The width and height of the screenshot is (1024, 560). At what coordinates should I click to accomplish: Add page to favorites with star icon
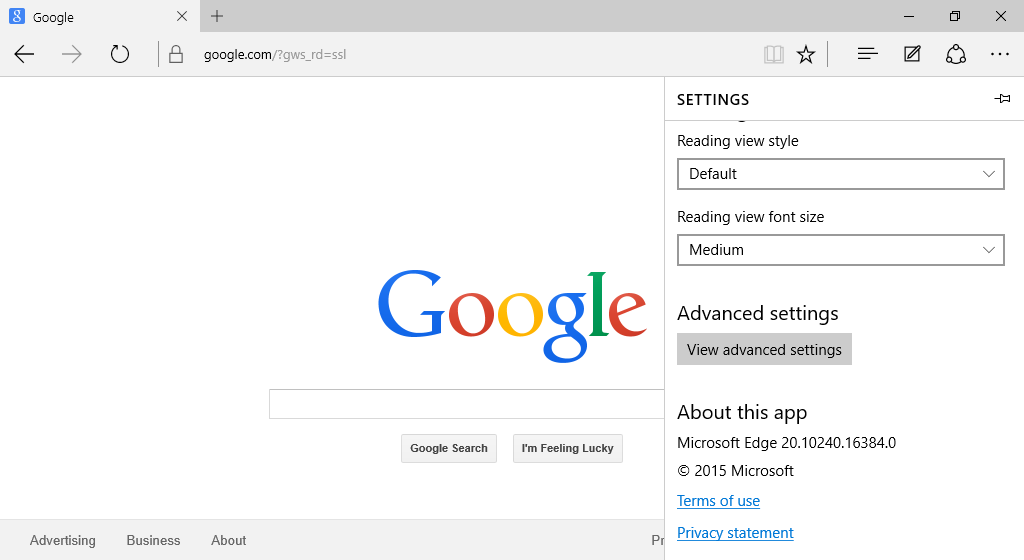[806, 54]
